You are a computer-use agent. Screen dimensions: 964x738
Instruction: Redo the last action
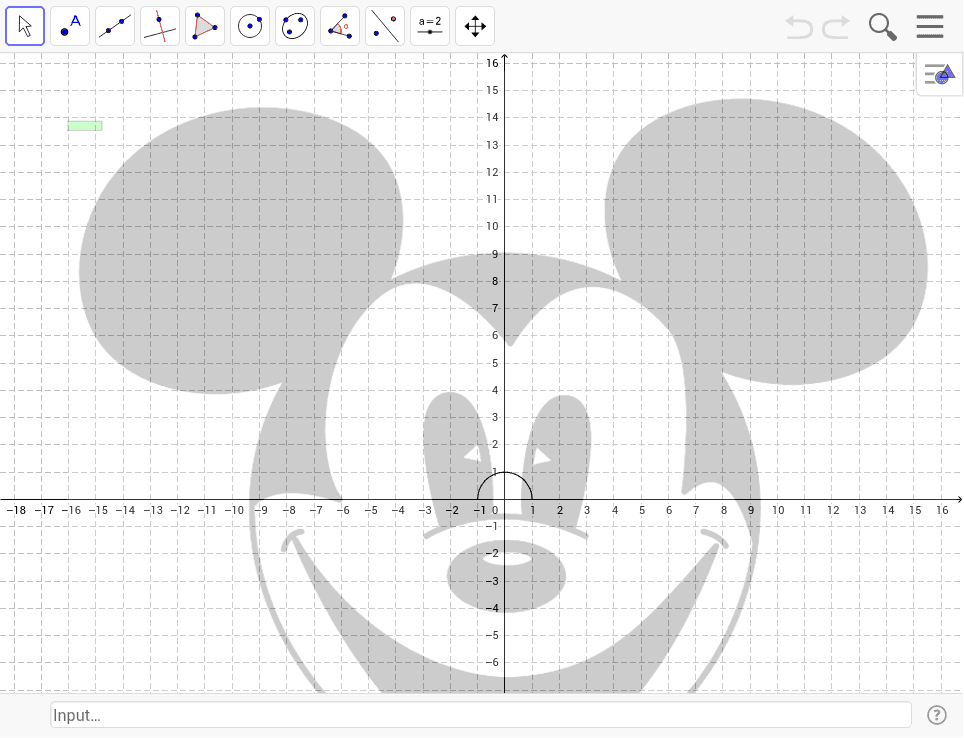click(836, 28)
